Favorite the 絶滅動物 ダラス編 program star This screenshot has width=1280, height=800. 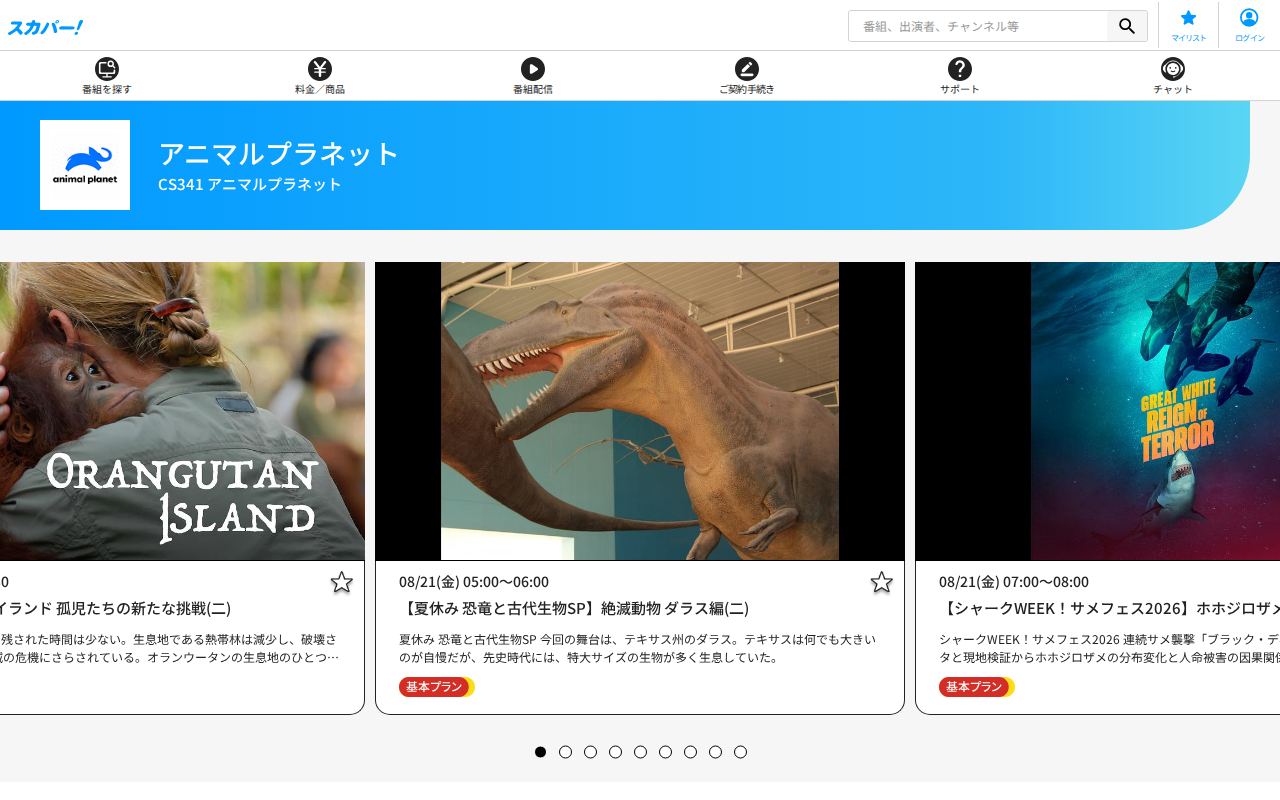(882, 582)
